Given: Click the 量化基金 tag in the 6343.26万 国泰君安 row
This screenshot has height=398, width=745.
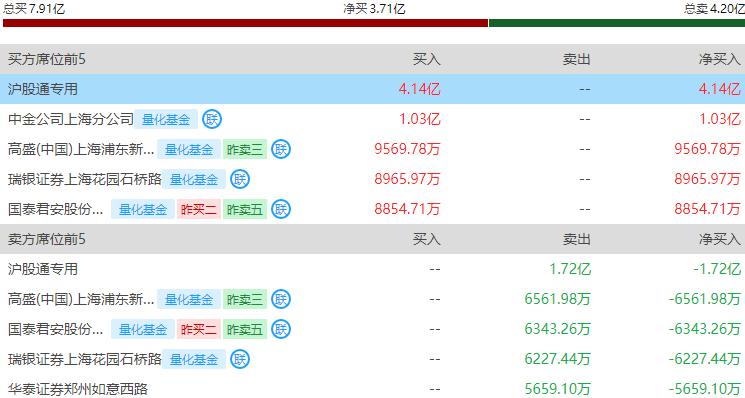Looking at the screenshot, I should 143,329.
